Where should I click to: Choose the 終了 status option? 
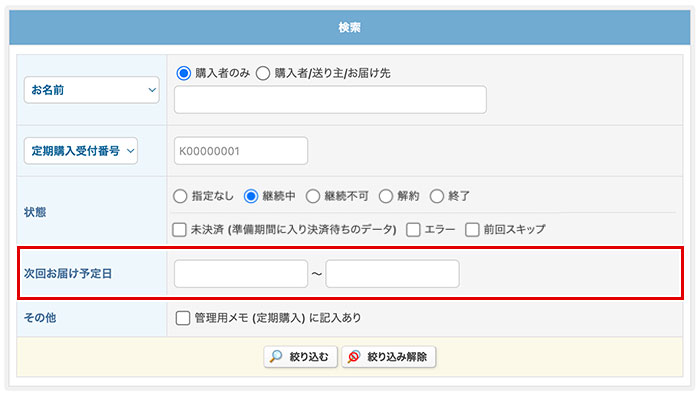(x=437, y=196)
